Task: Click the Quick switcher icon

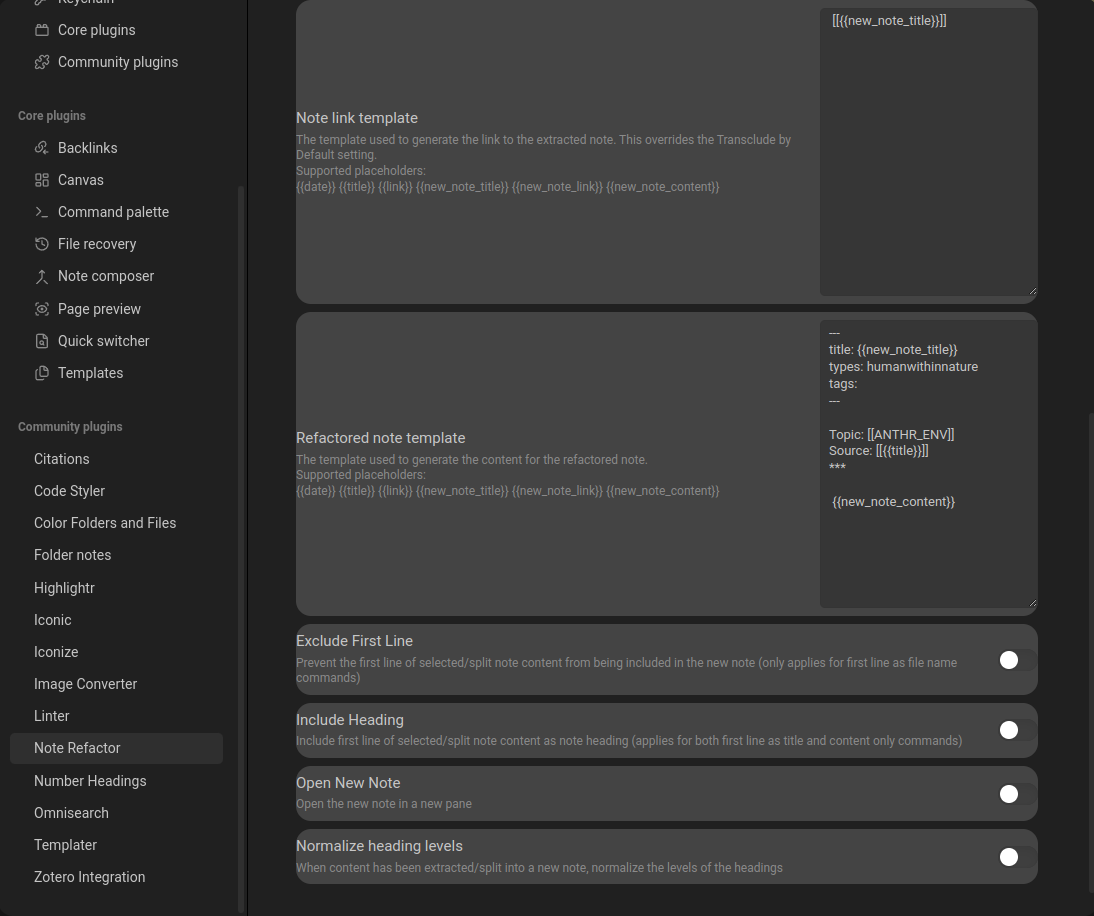Action: click(42, 341)
